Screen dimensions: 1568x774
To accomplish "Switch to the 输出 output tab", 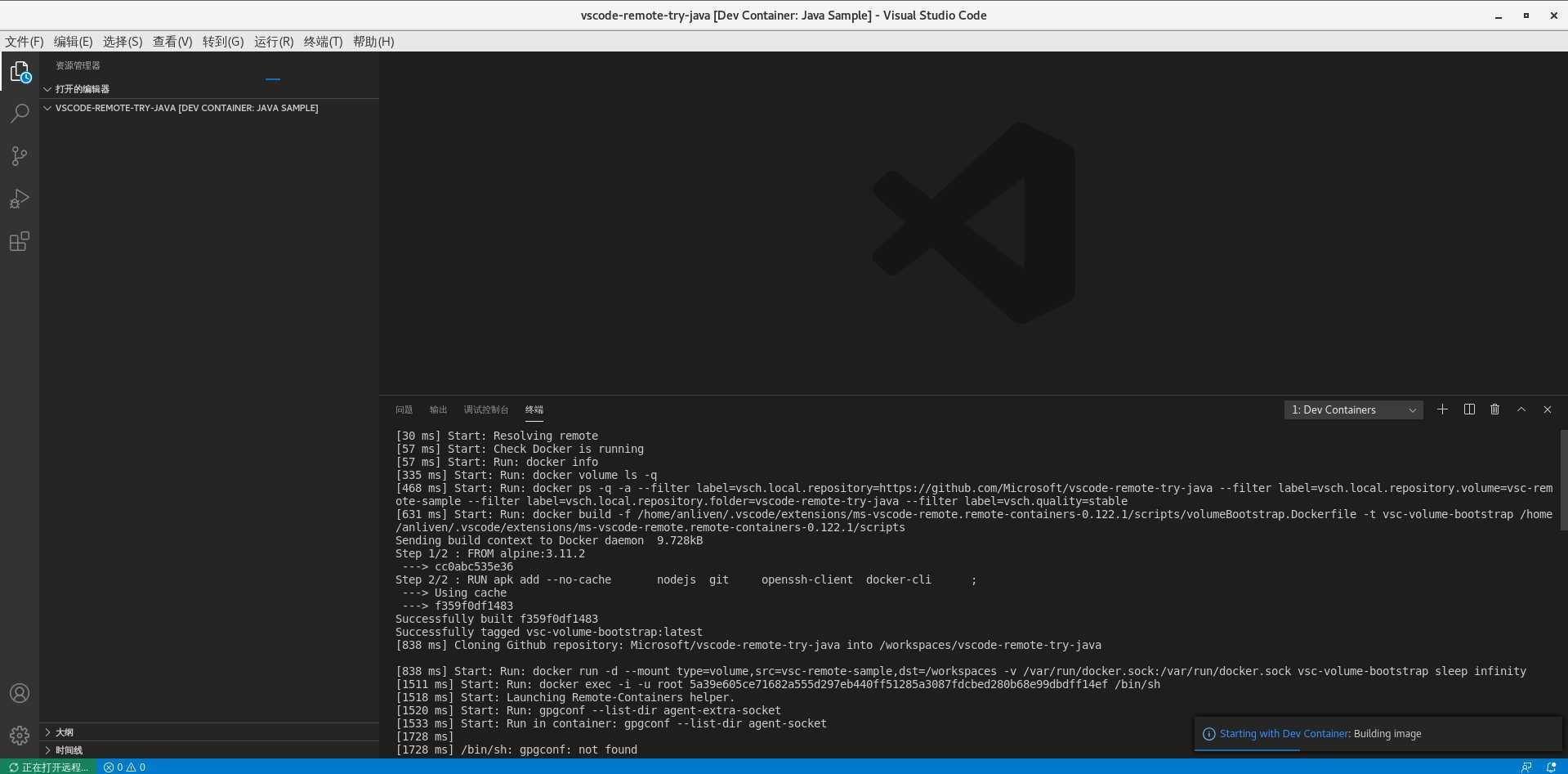I will [438, 409].
